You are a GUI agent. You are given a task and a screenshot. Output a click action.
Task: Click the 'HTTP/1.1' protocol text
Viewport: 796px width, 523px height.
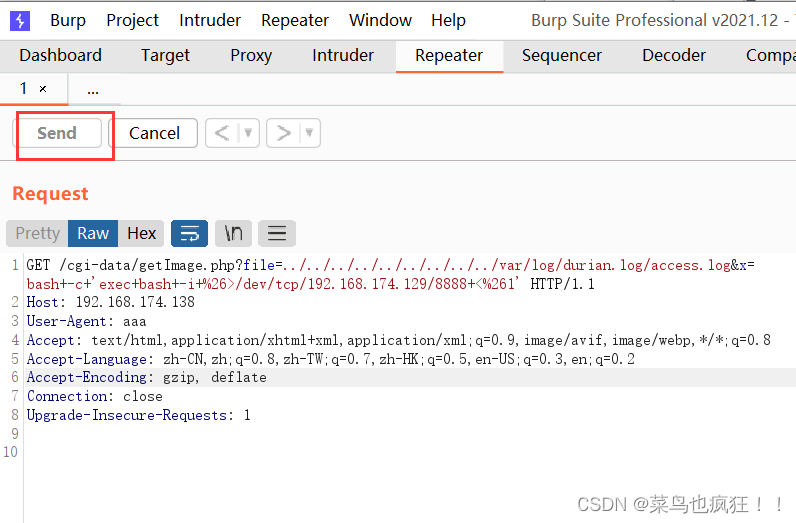point(562,283)
